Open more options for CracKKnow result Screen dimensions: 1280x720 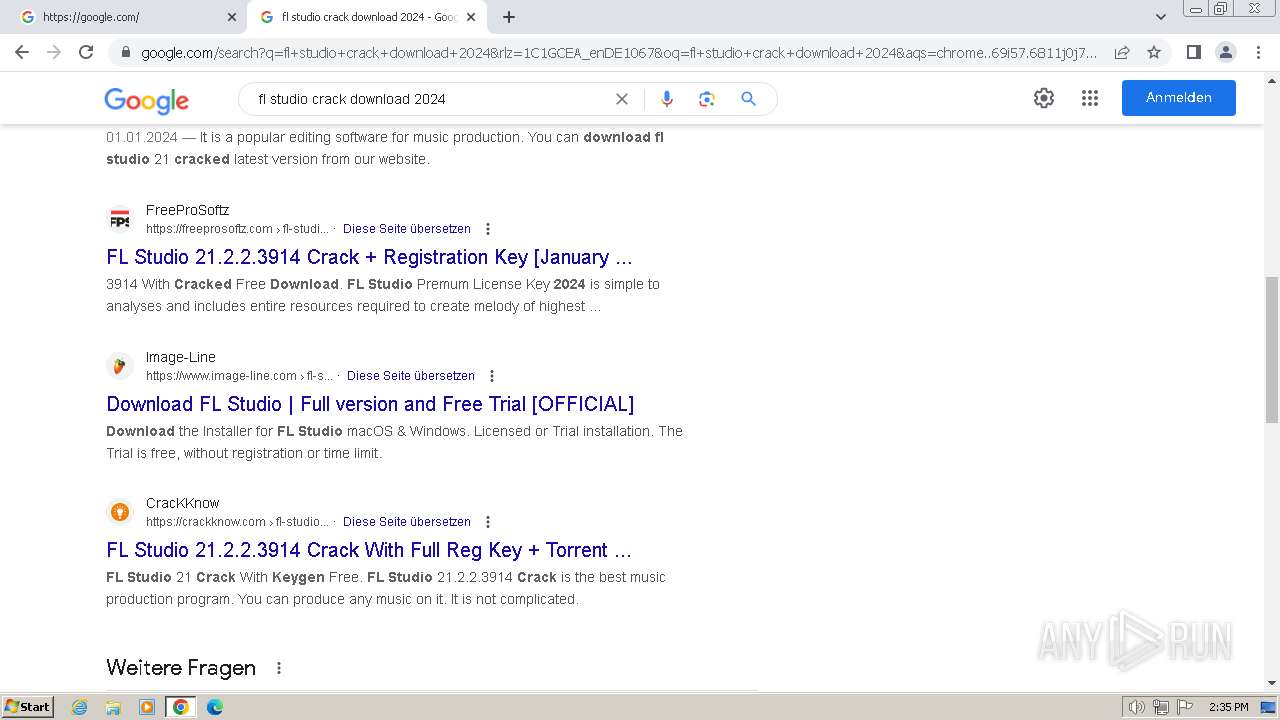(488, 522)
